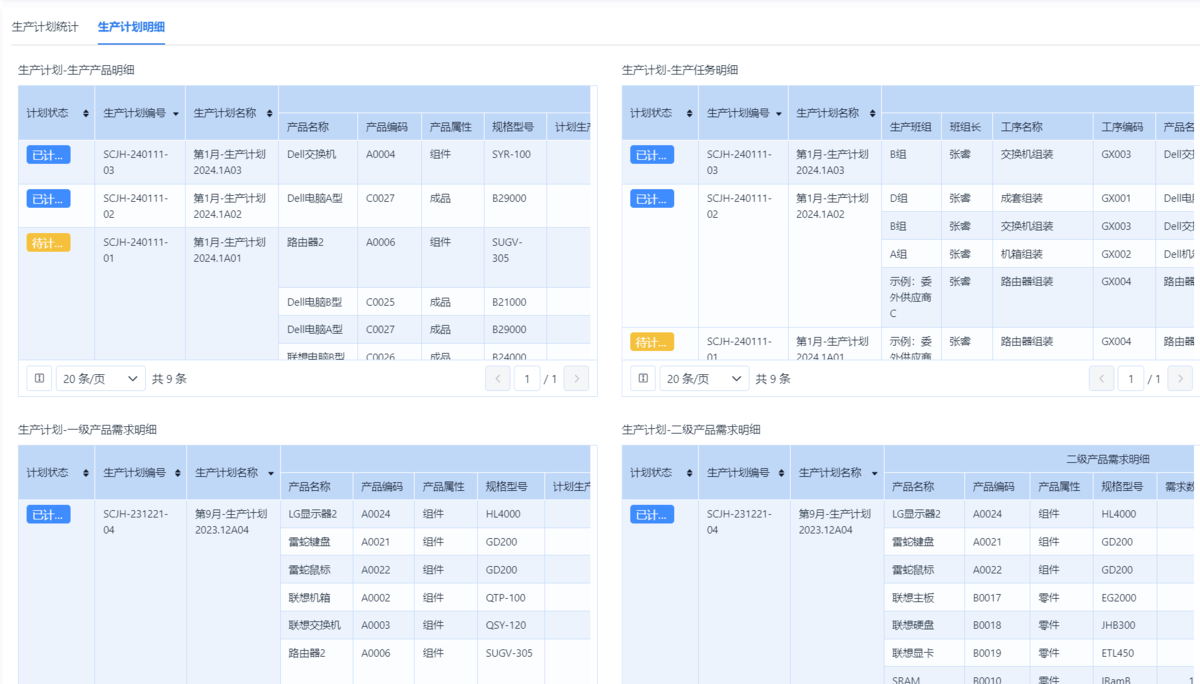Image resolution: width=1200 pixels, height=684 pixels.
Task: Sort 生产计划名称 column in 生产任务明细 table
Action: pyautogui.click(x=872, y=114)
